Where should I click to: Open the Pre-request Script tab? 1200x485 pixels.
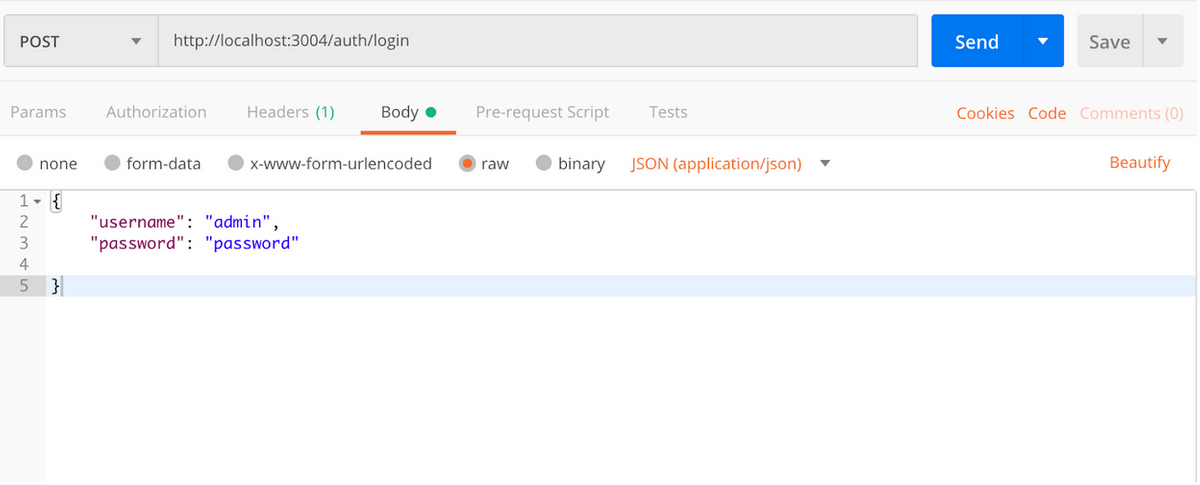coord(542,112)
